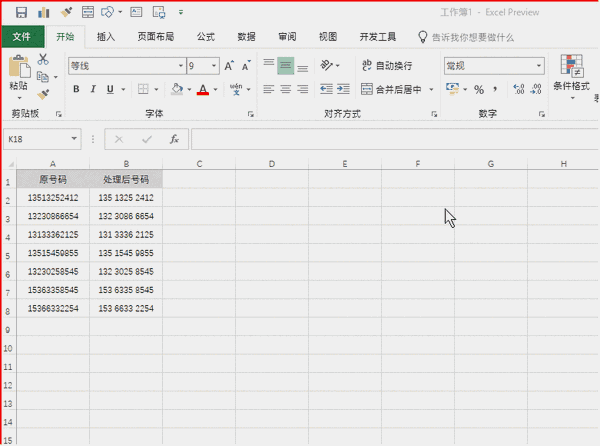Select cell containing 135 1325 2412
The image size is (600, 446).
coord(126,197)
